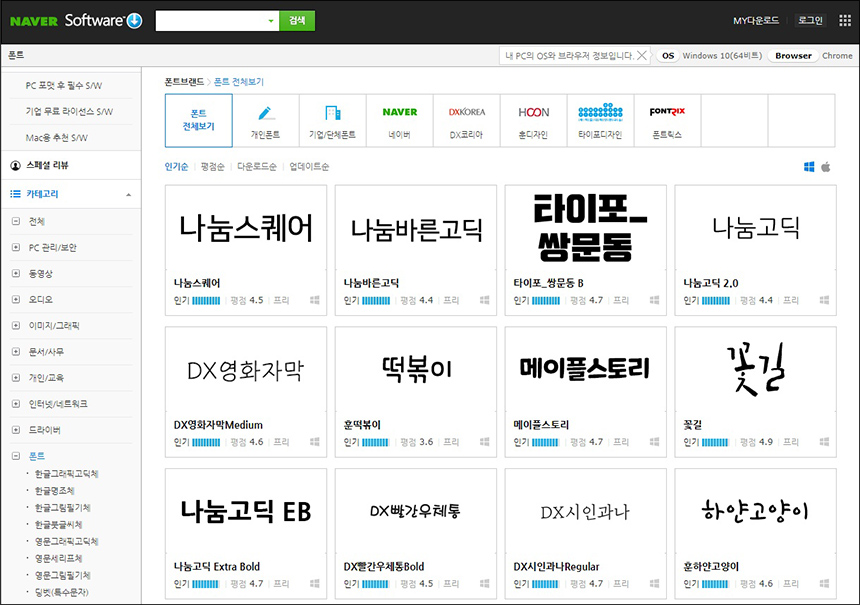Open the 나눔스퀘어 font preview thumbnail
The image size is (860, 605).
(x=246, y=228)
